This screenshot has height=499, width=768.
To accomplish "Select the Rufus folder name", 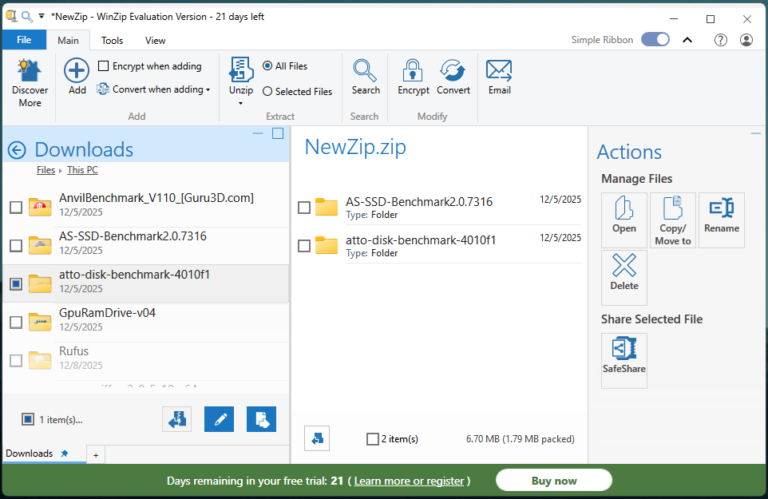I will point(74,351).
